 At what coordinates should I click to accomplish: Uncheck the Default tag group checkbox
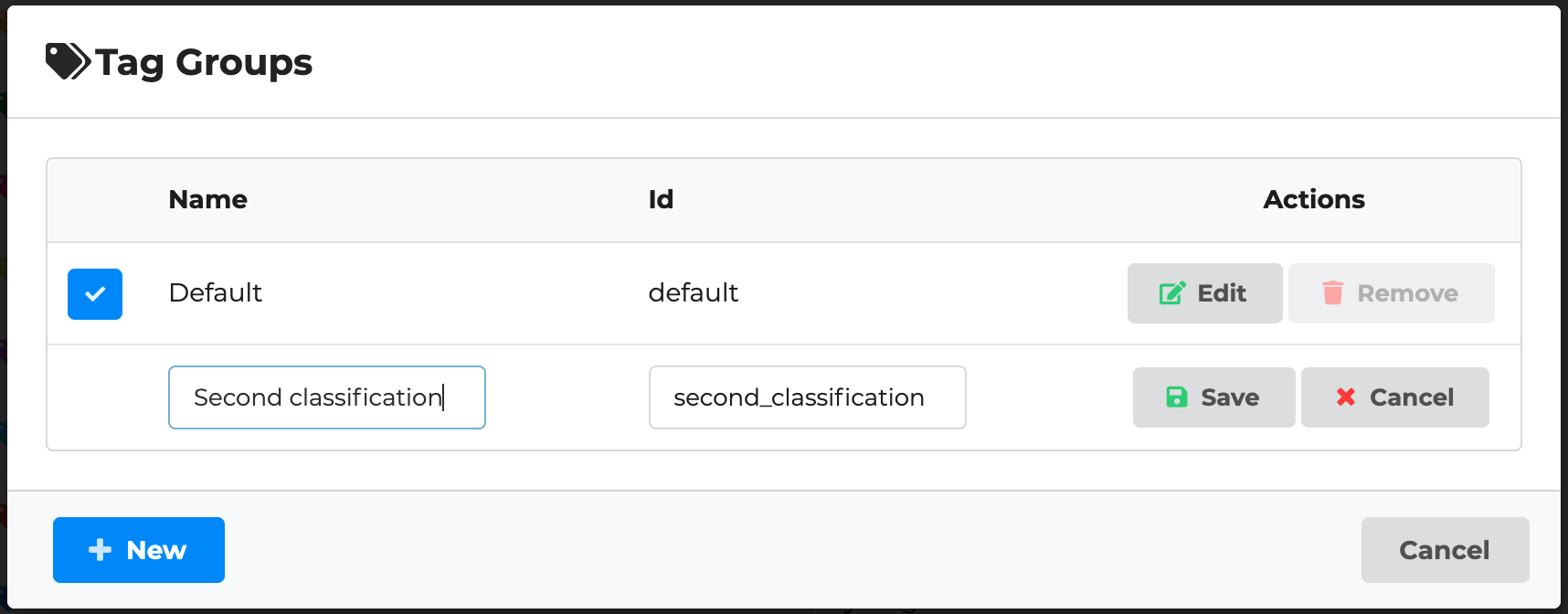pyautogui.click(x=95, y=294)
